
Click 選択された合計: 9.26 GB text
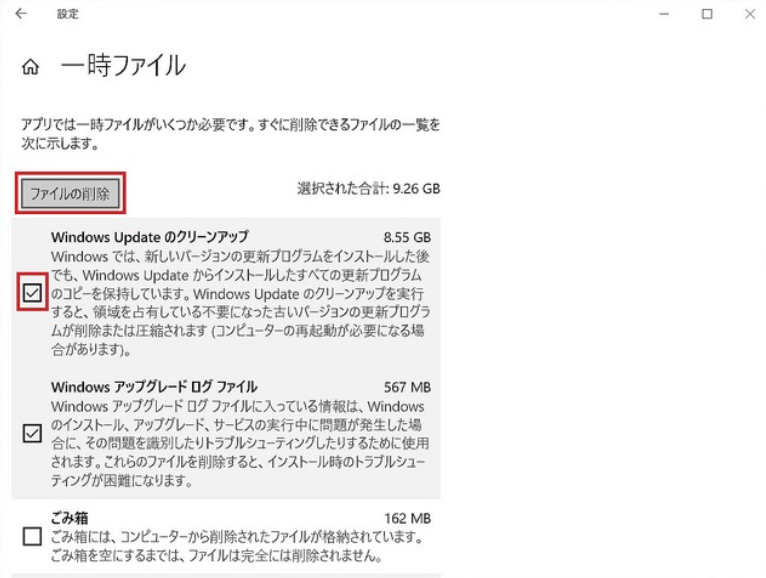[x=369, y=188]
